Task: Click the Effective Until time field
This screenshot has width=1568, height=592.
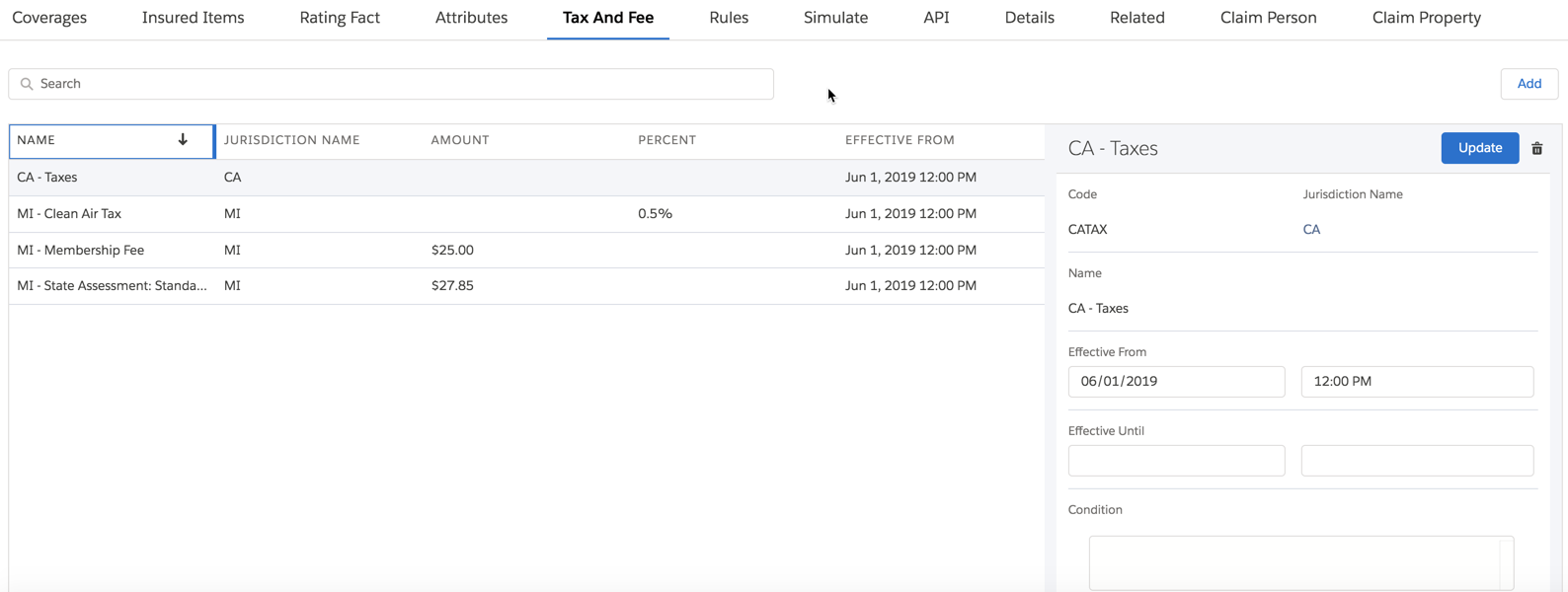Action: click(1417, 461)
